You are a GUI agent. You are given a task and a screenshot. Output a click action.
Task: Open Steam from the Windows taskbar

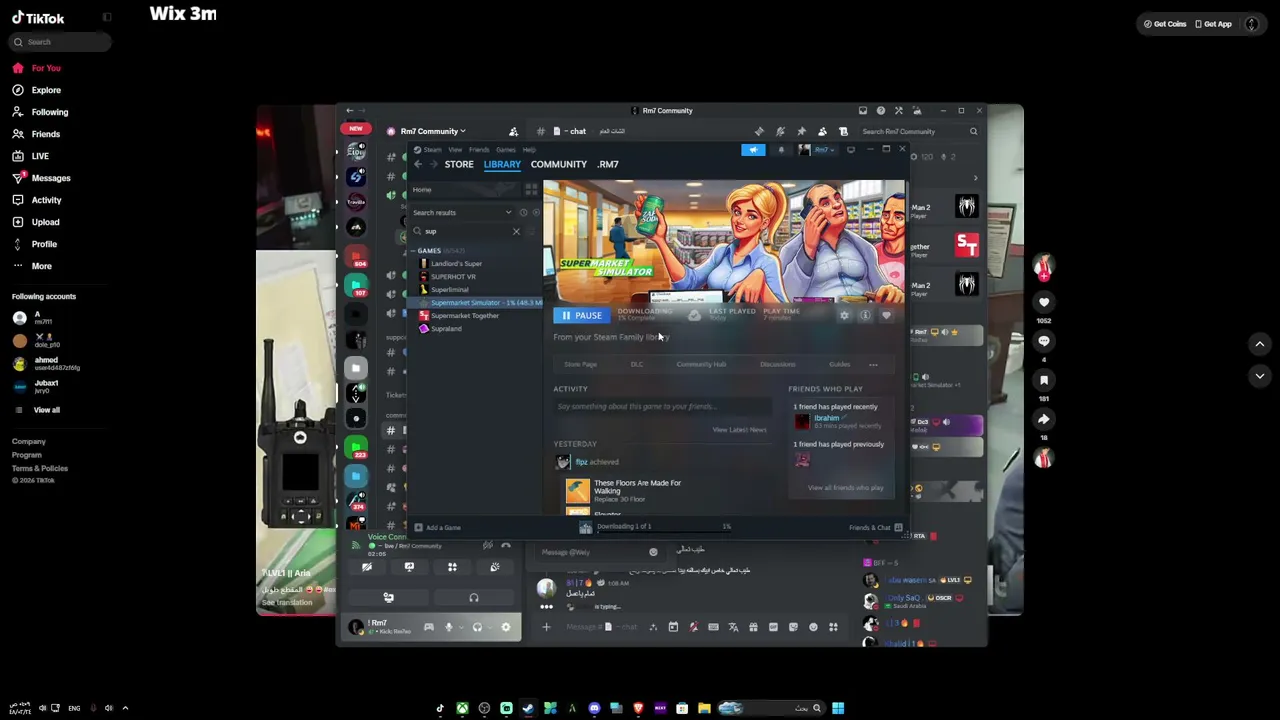pyautogui.click(x=528, y=708)
